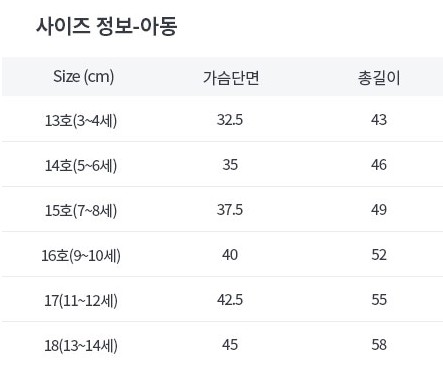The width and height of the screenshot is (443, 370).
Task: Click the 총길이 column header
Action: (379, 78)
